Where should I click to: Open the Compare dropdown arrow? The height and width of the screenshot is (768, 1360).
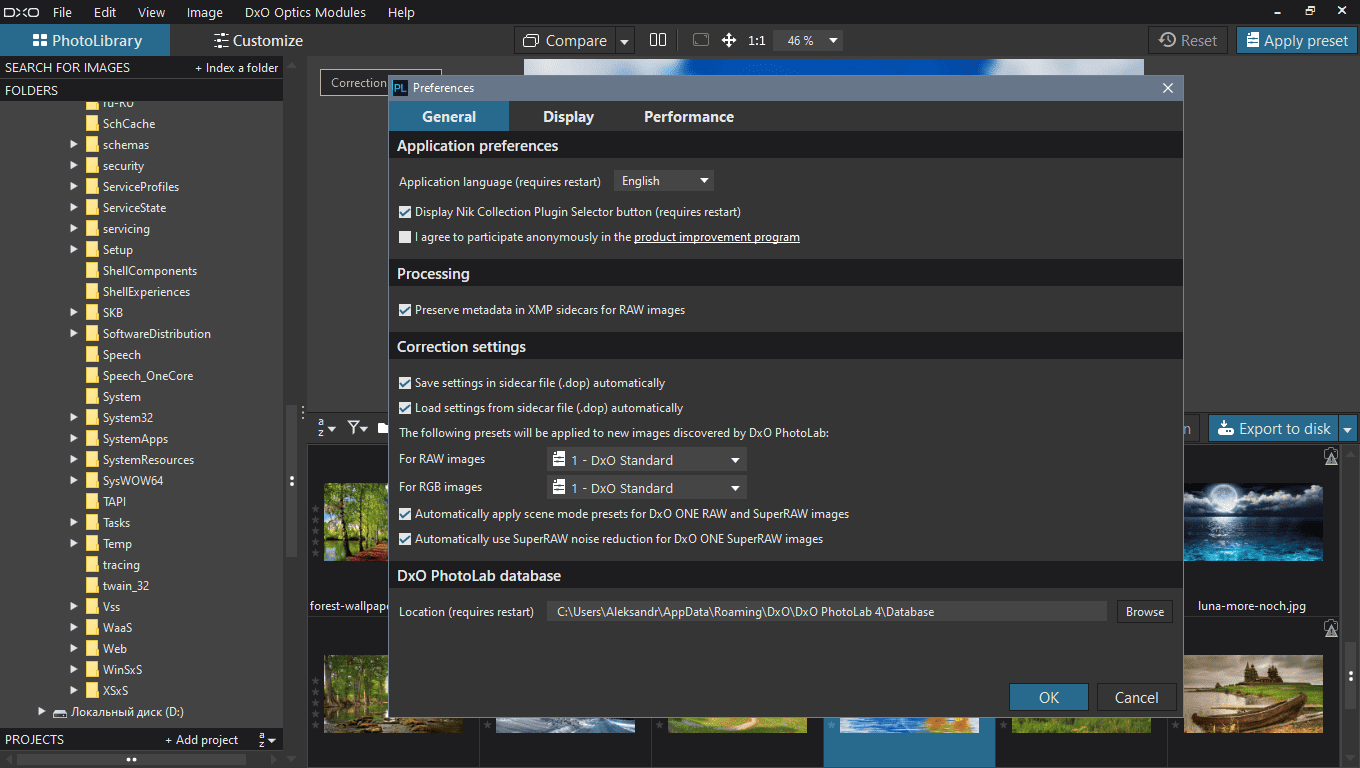click(625, 41)
